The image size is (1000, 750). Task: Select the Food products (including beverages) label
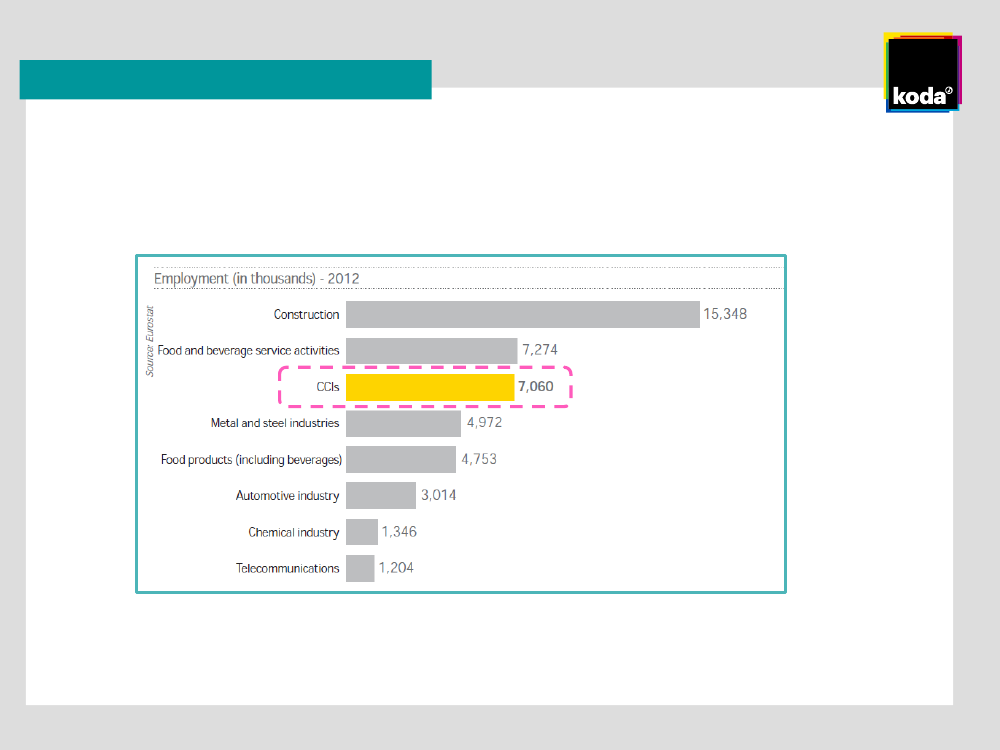[251, 460]
